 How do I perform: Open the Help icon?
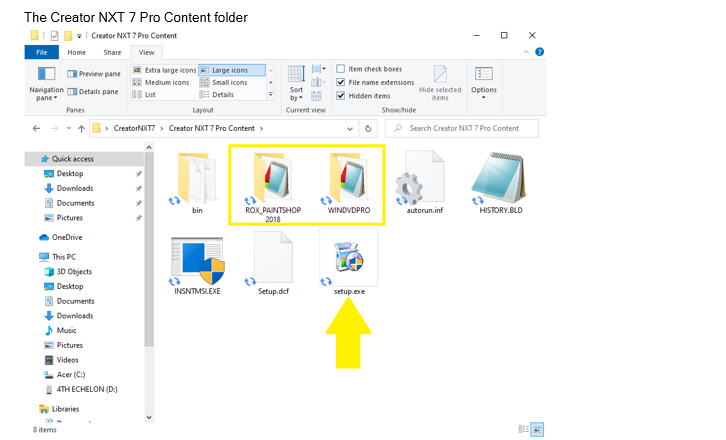(539, 52)
